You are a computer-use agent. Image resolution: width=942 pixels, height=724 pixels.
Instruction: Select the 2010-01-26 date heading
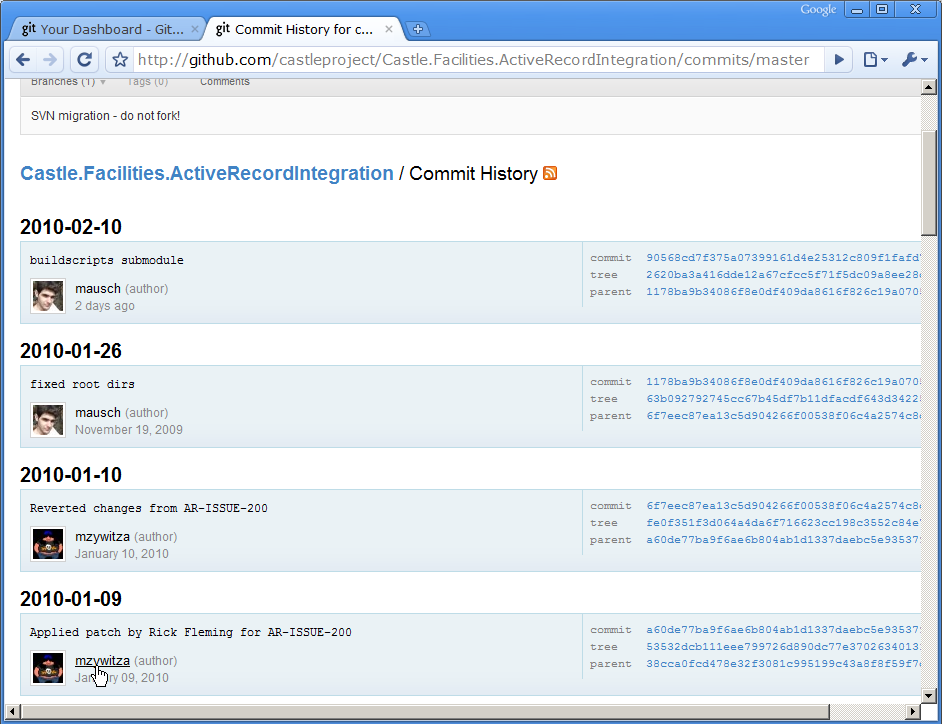(x=71, y=351)
